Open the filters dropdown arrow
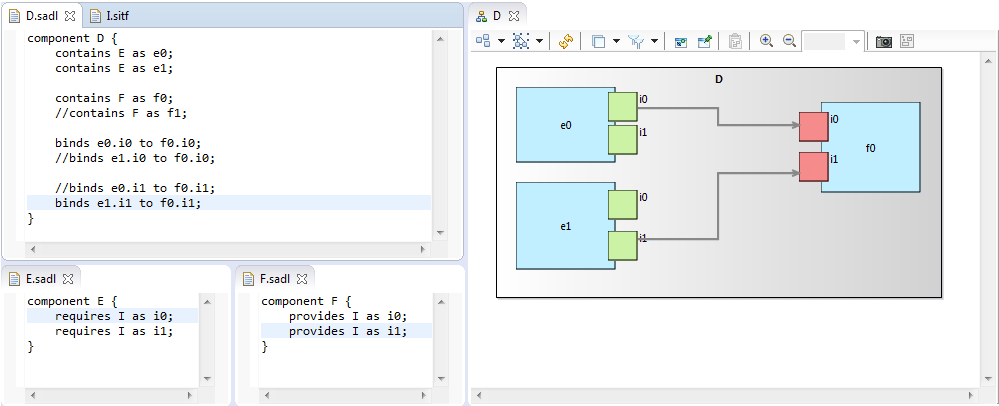Screen dimensions: 999x406 coord(655,41)
